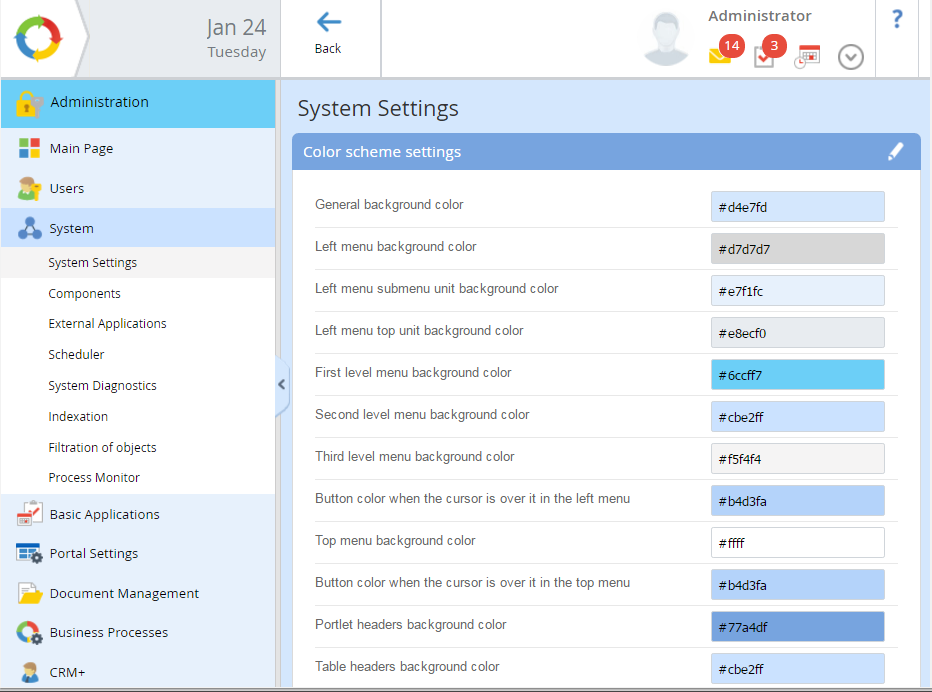Select Main Page in the left menu
Viewport: 932px width, 692px height.
138,148
